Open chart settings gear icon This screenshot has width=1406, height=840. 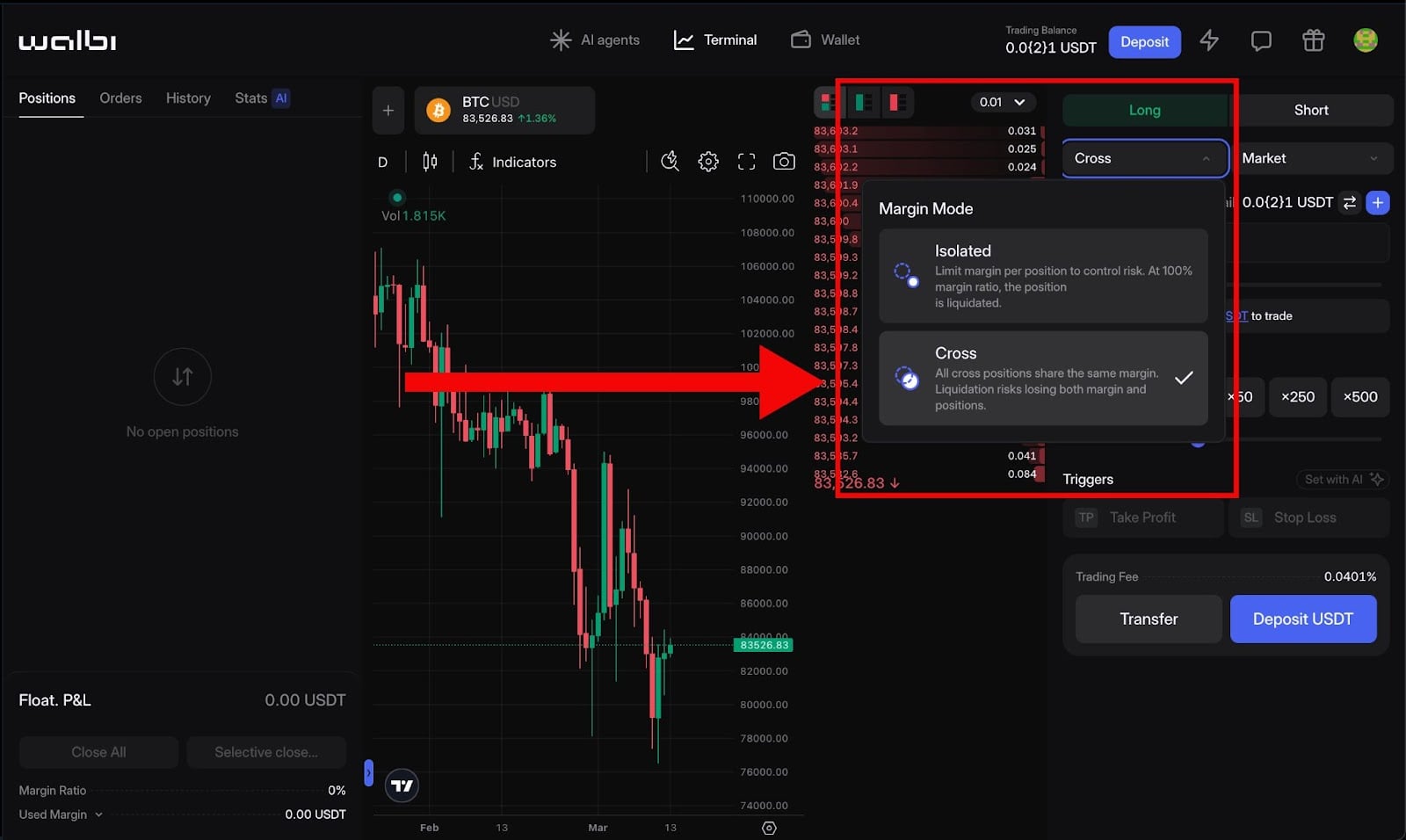tap(708, 162)
